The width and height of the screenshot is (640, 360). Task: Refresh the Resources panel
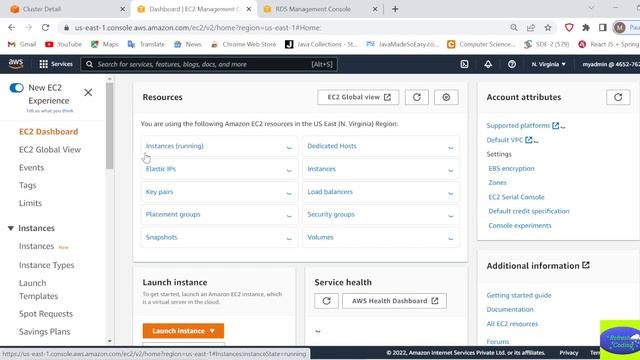[417, 97]
